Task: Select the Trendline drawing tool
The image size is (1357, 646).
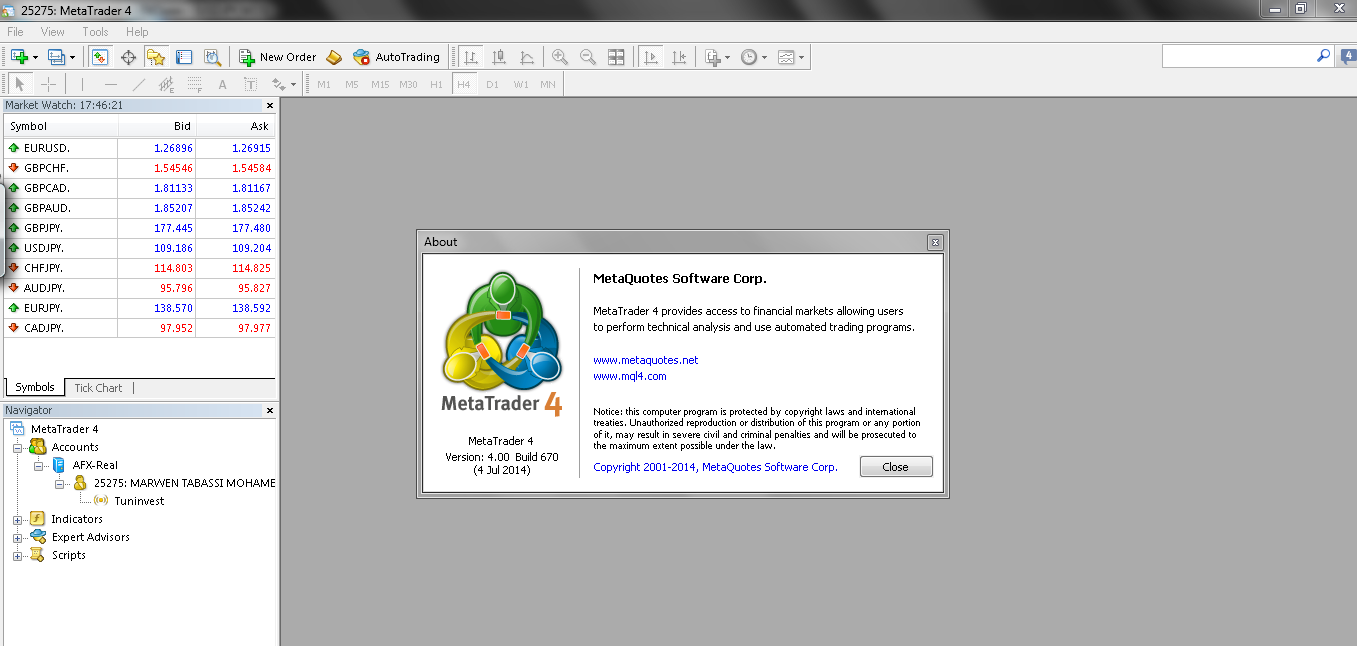Action: click(139, 84)
